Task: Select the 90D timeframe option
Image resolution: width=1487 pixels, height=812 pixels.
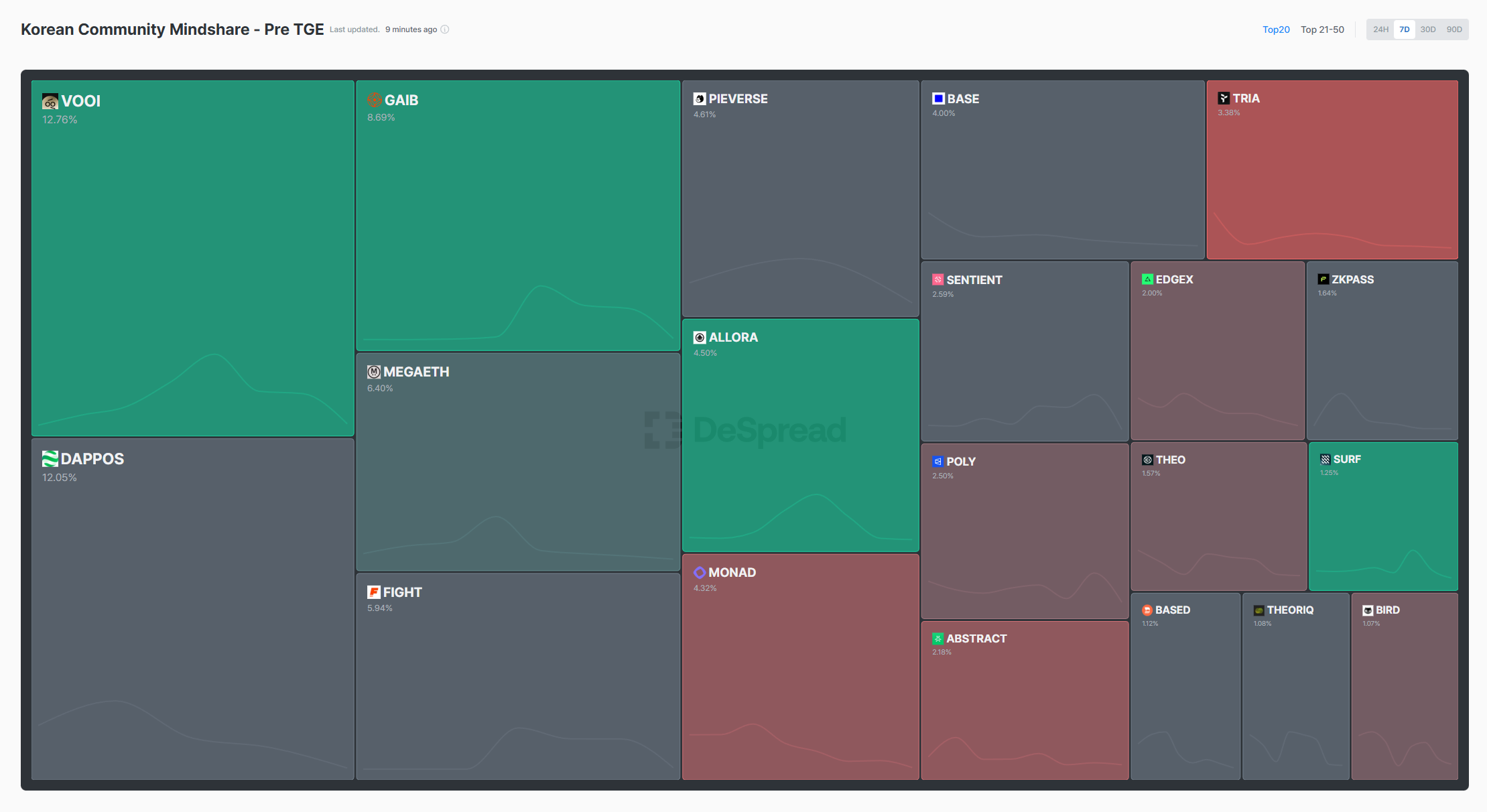Action: [x=1454, y=29]
